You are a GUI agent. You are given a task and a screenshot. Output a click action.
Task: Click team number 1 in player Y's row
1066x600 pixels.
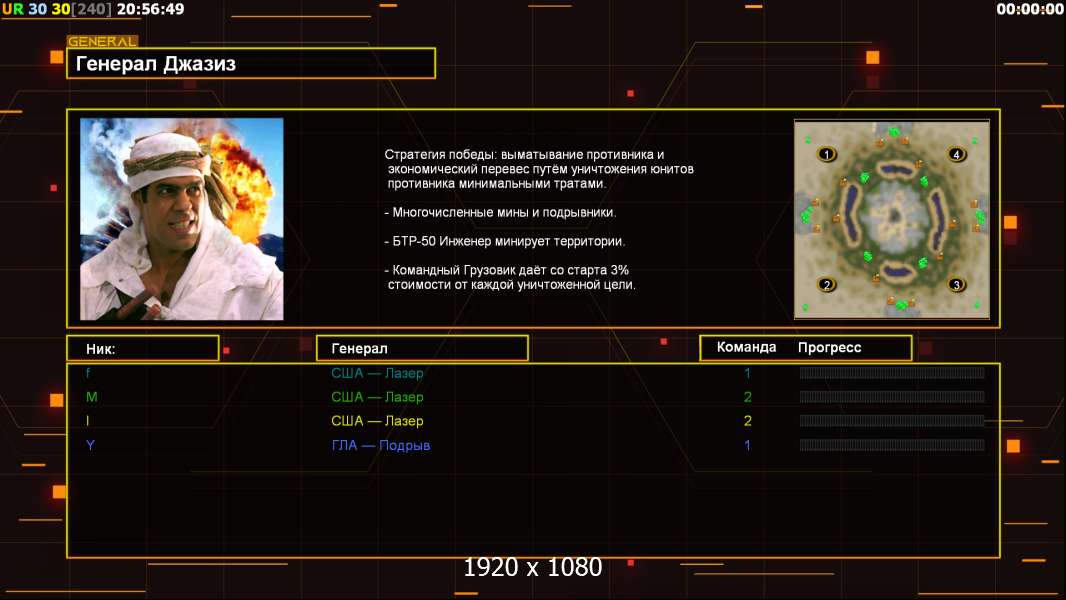pos(747,445)
